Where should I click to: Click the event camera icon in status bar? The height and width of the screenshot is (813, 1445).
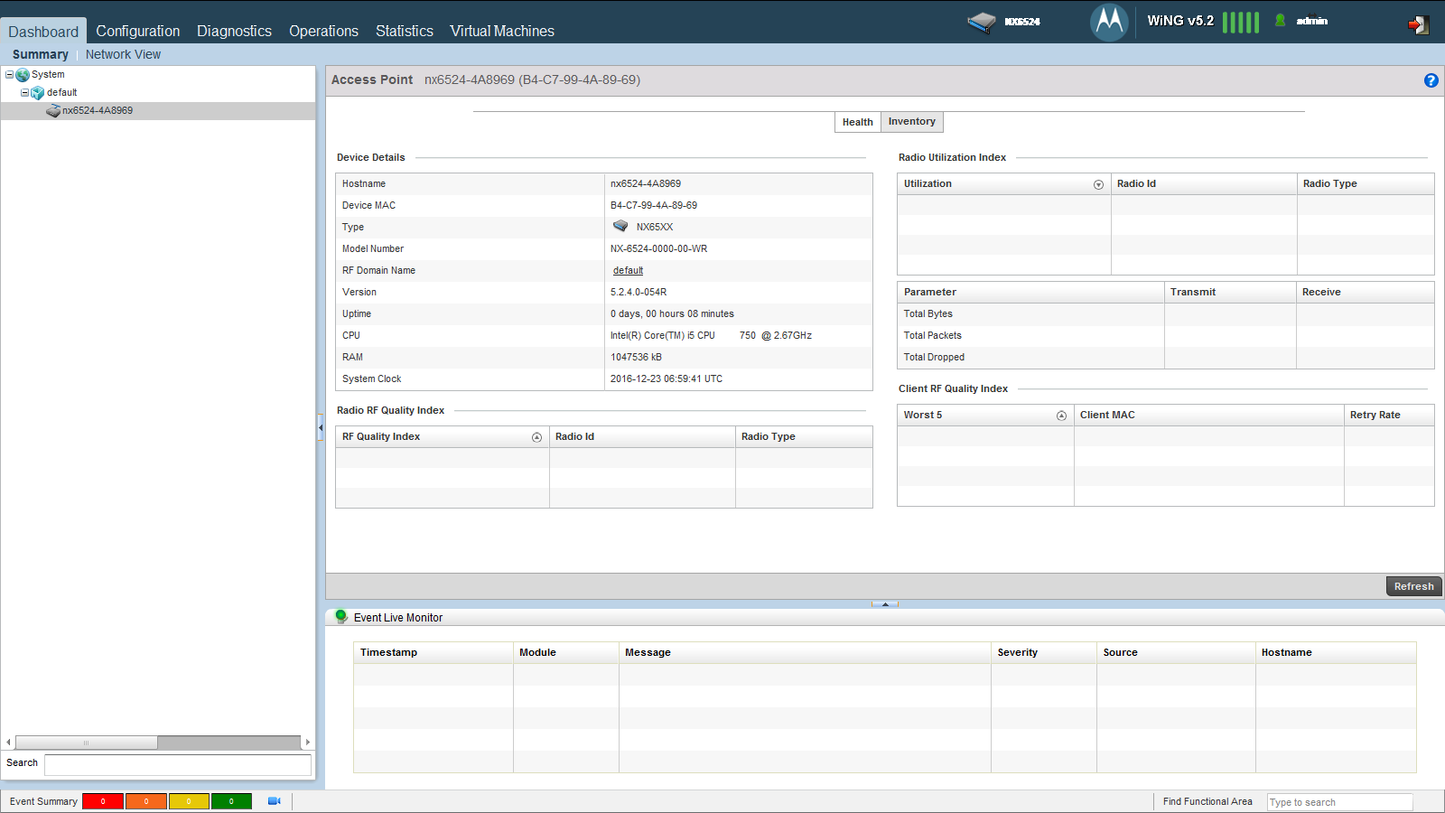(x=274, y=801)
